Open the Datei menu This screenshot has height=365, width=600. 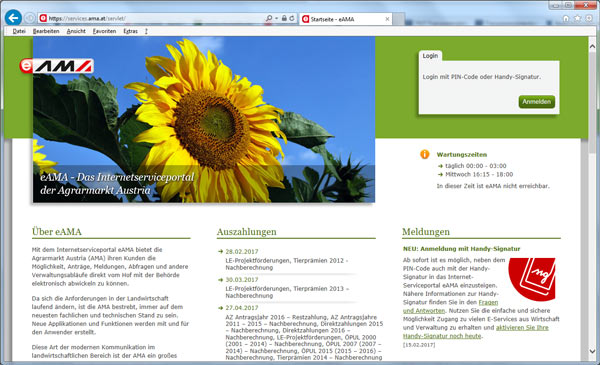[19, 31]
